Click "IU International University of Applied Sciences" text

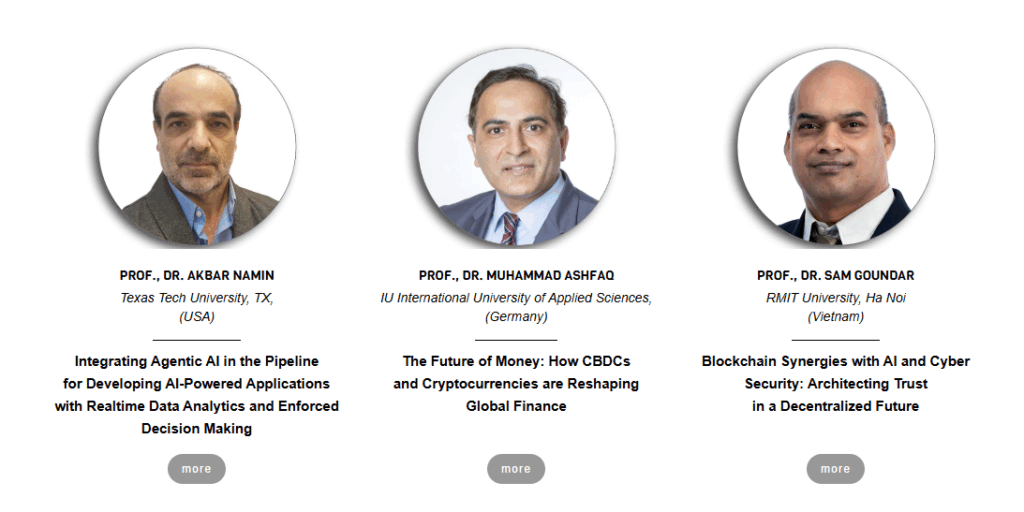pos(516,298)
